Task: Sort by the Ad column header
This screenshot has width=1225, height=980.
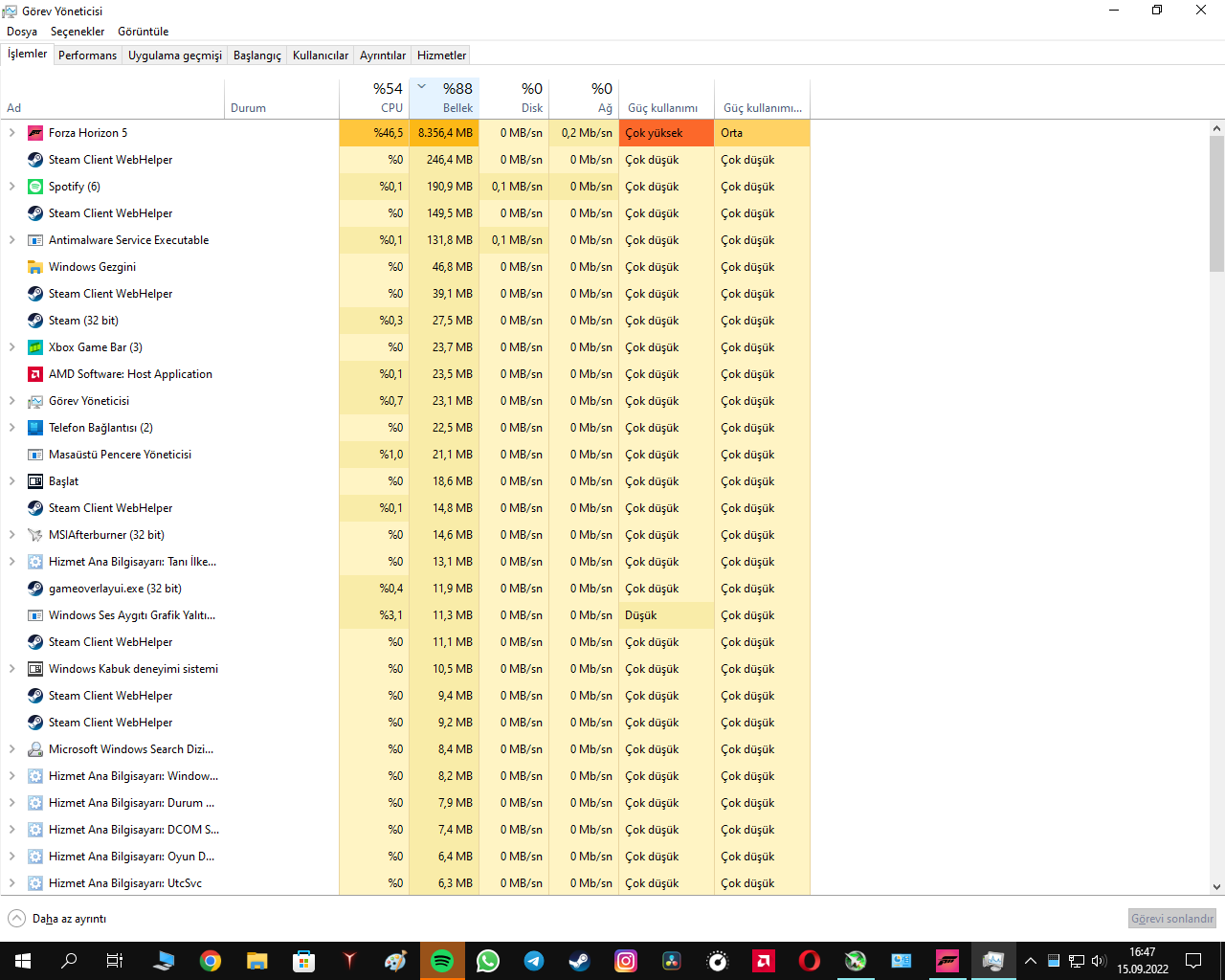Action: (113, 98)
